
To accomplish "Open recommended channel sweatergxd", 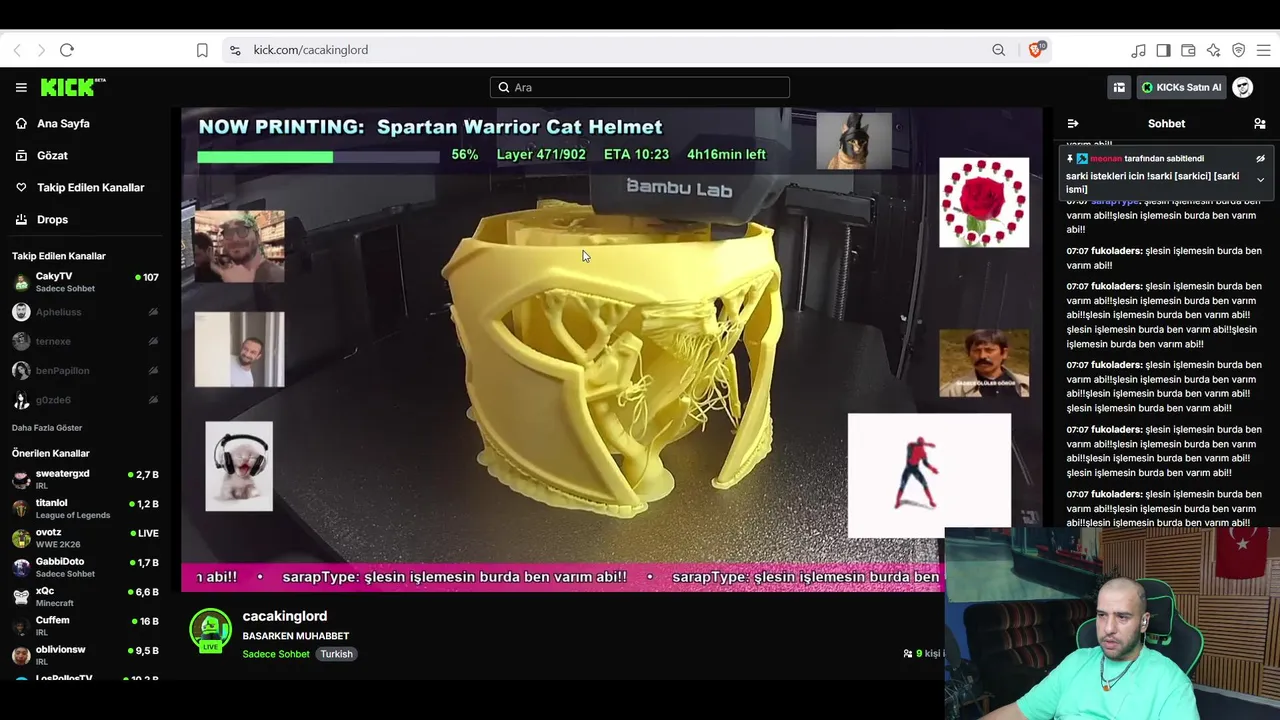I will (x=85, y=478).
